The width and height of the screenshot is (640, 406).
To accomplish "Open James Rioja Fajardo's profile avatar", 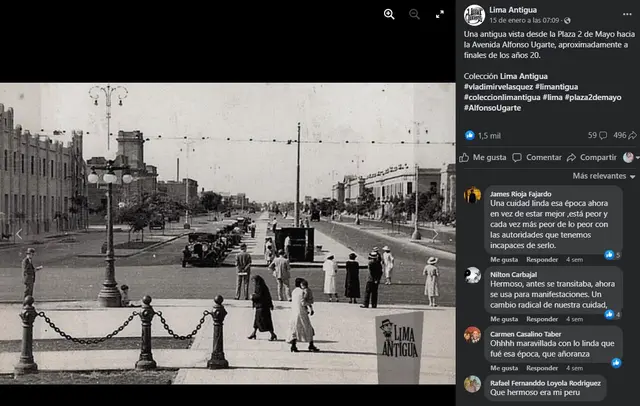I will 472,196.
